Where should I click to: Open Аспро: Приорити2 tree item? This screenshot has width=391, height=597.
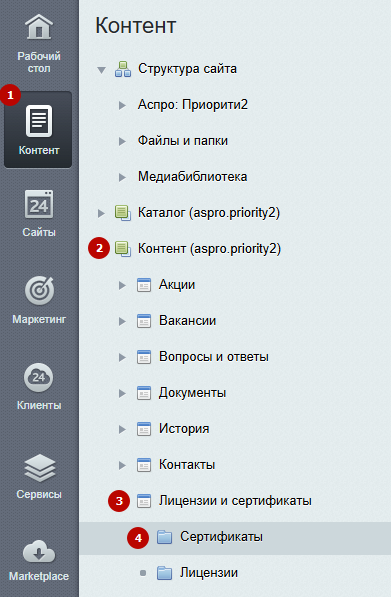(193, 105)
